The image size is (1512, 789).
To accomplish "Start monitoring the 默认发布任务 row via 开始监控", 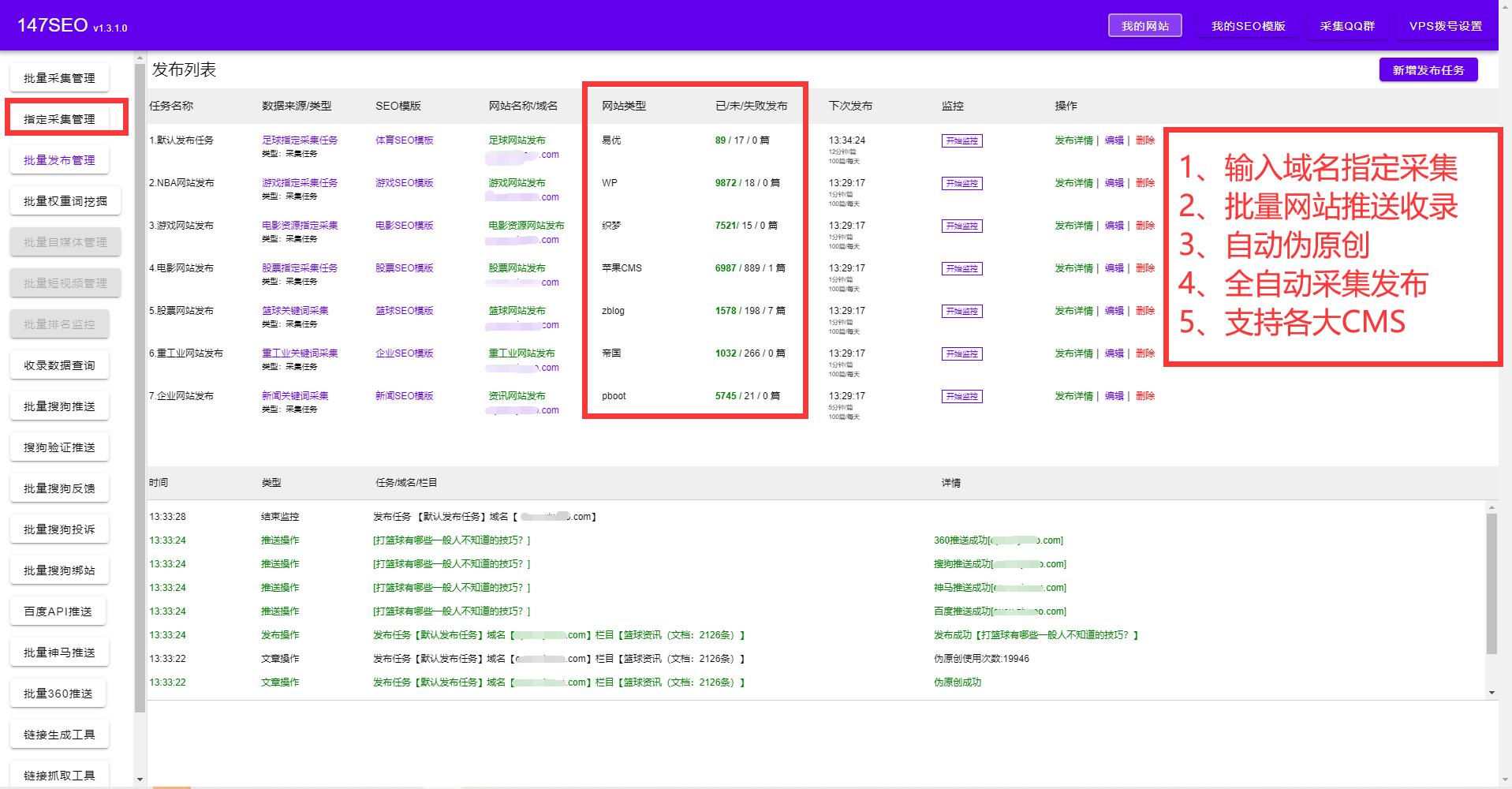I will pos(961,140).
